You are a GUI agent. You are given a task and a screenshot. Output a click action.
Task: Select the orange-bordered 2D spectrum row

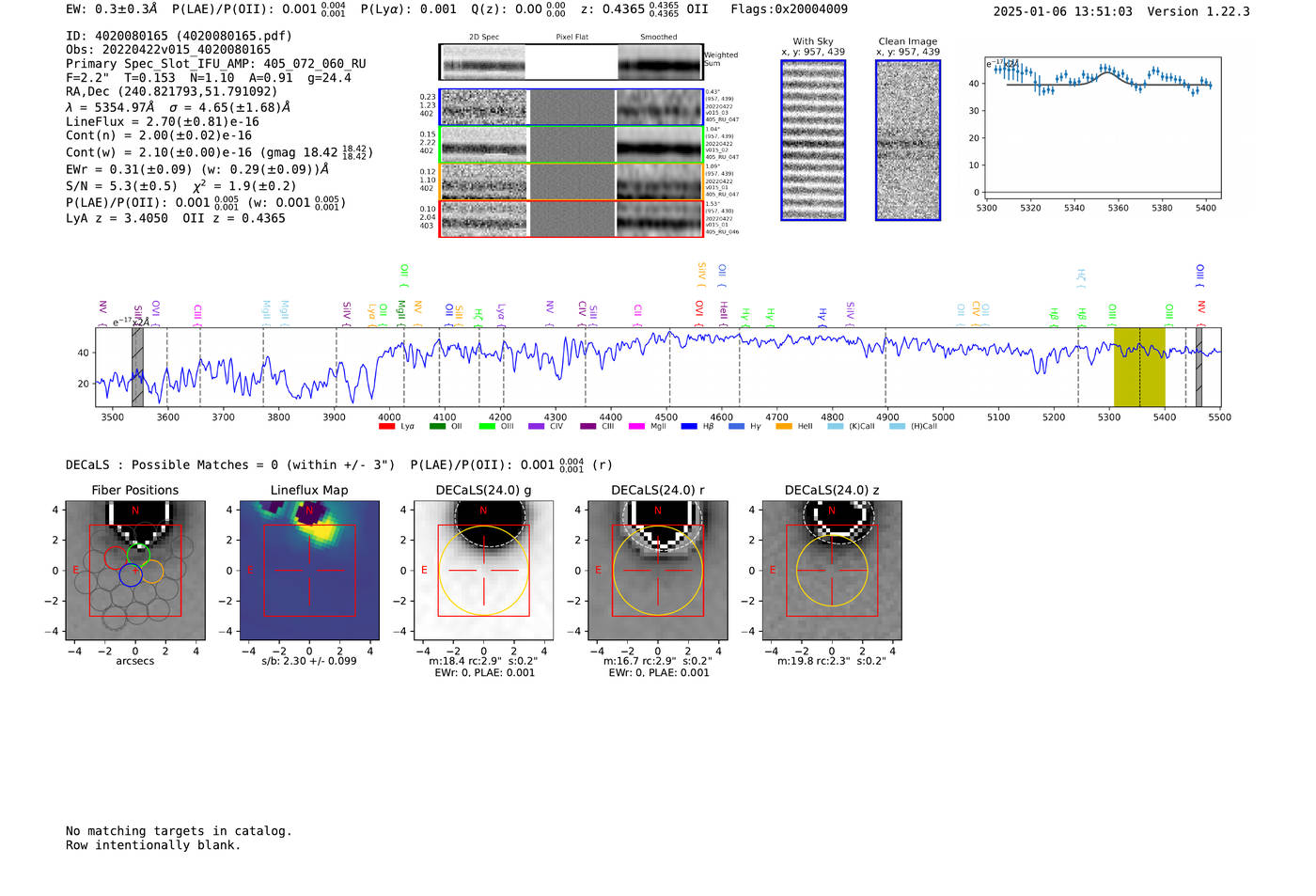coord(572,181)
